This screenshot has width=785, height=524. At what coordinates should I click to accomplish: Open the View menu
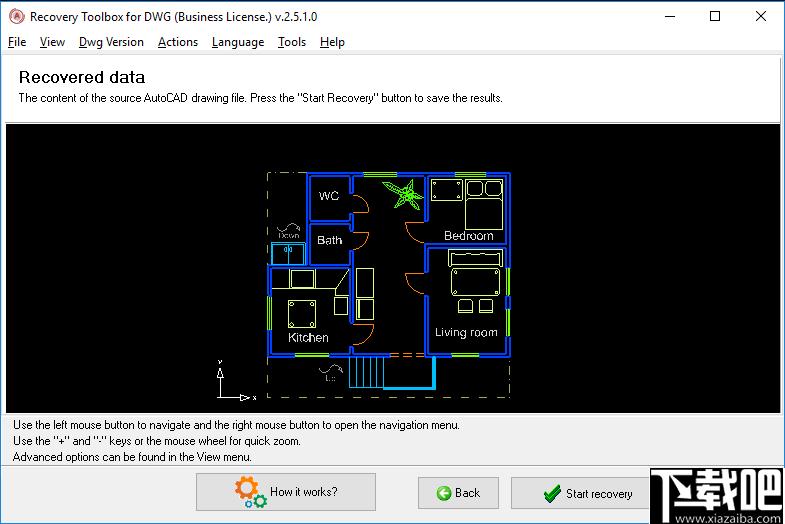point(52,42)
